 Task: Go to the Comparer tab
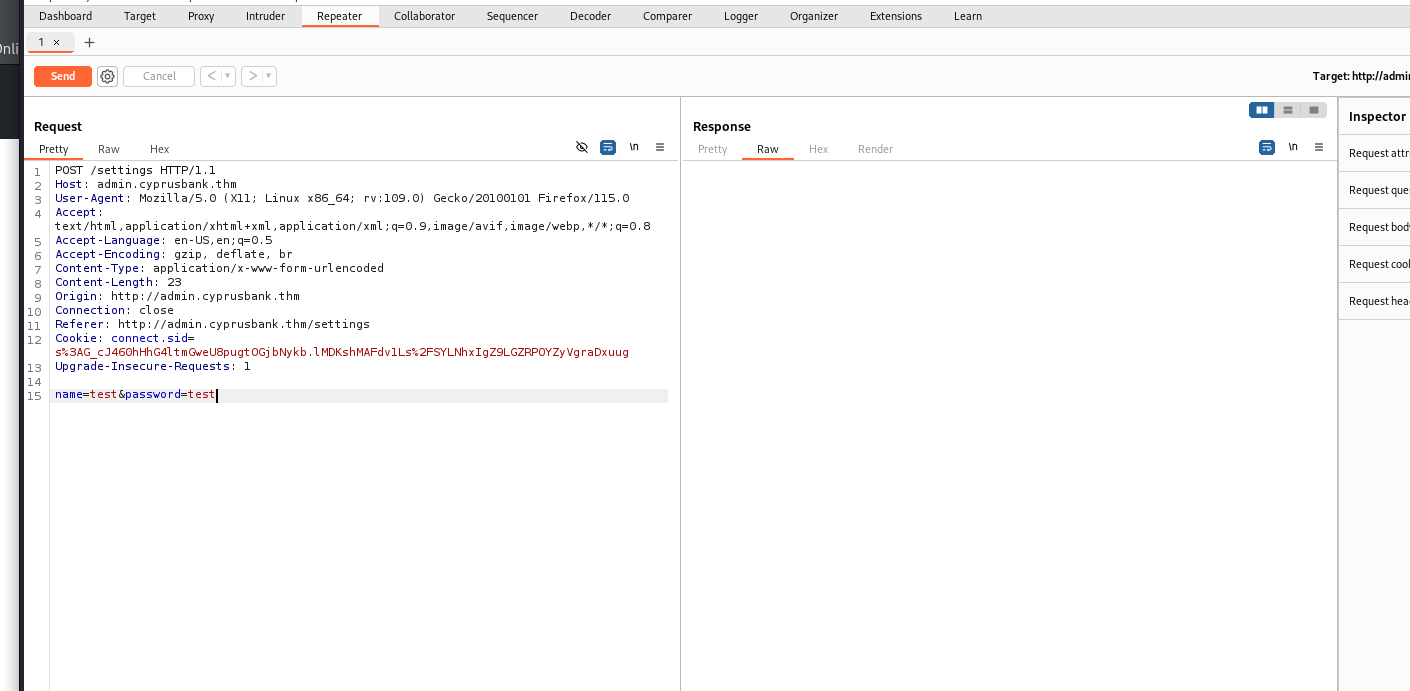pos(667,16)
